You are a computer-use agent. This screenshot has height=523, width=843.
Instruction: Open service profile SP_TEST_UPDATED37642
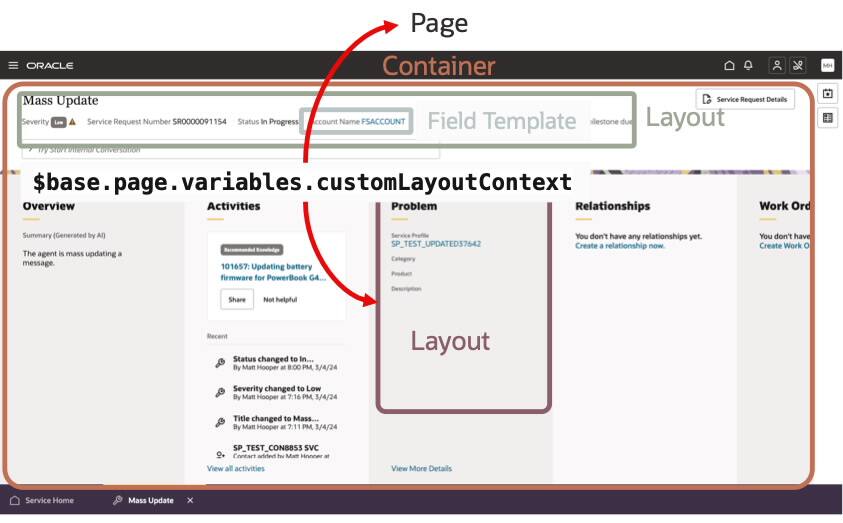[436, 243]
